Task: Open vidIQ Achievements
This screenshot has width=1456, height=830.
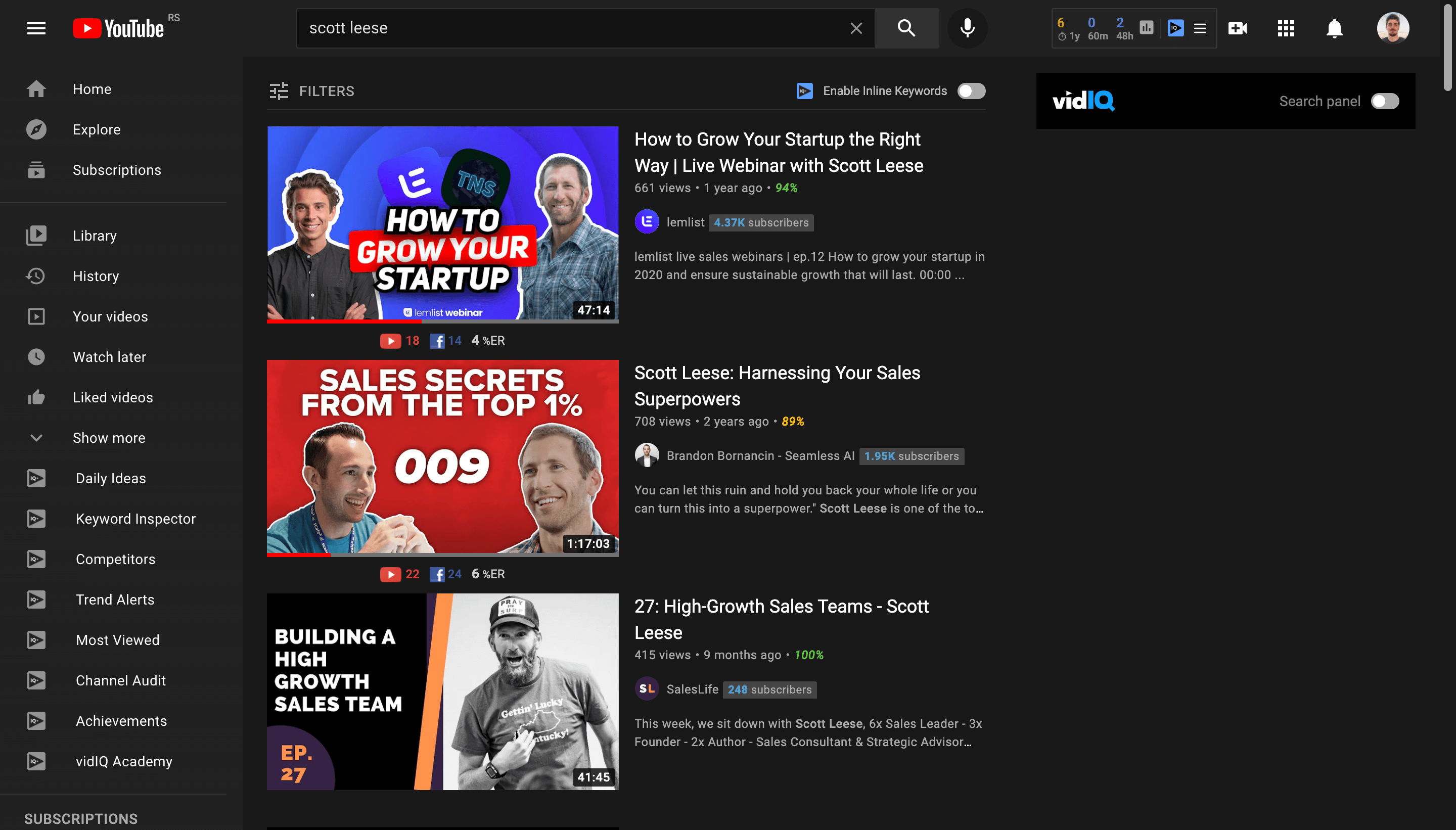Action: [121, 721]
